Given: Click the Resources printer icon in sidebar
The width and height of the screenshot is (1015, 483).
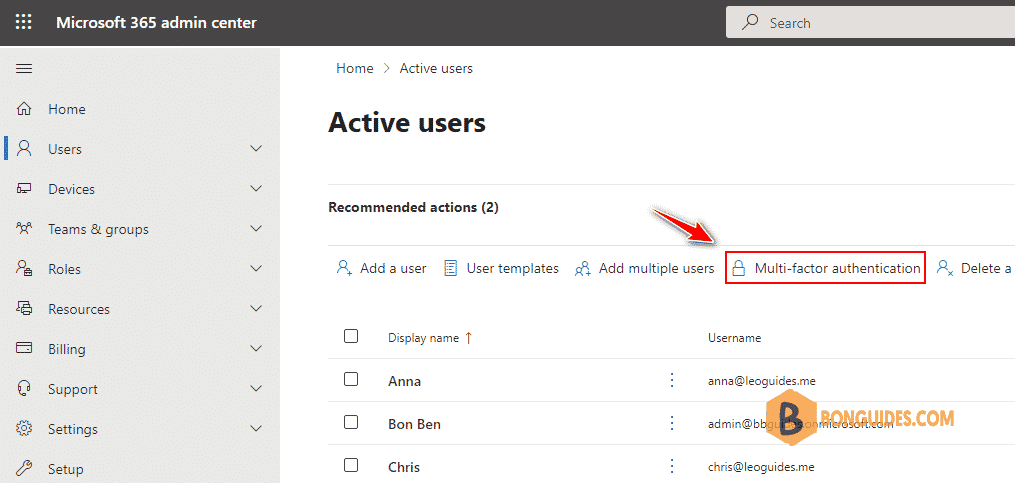Looking at the screenshot, I should 24,309.
